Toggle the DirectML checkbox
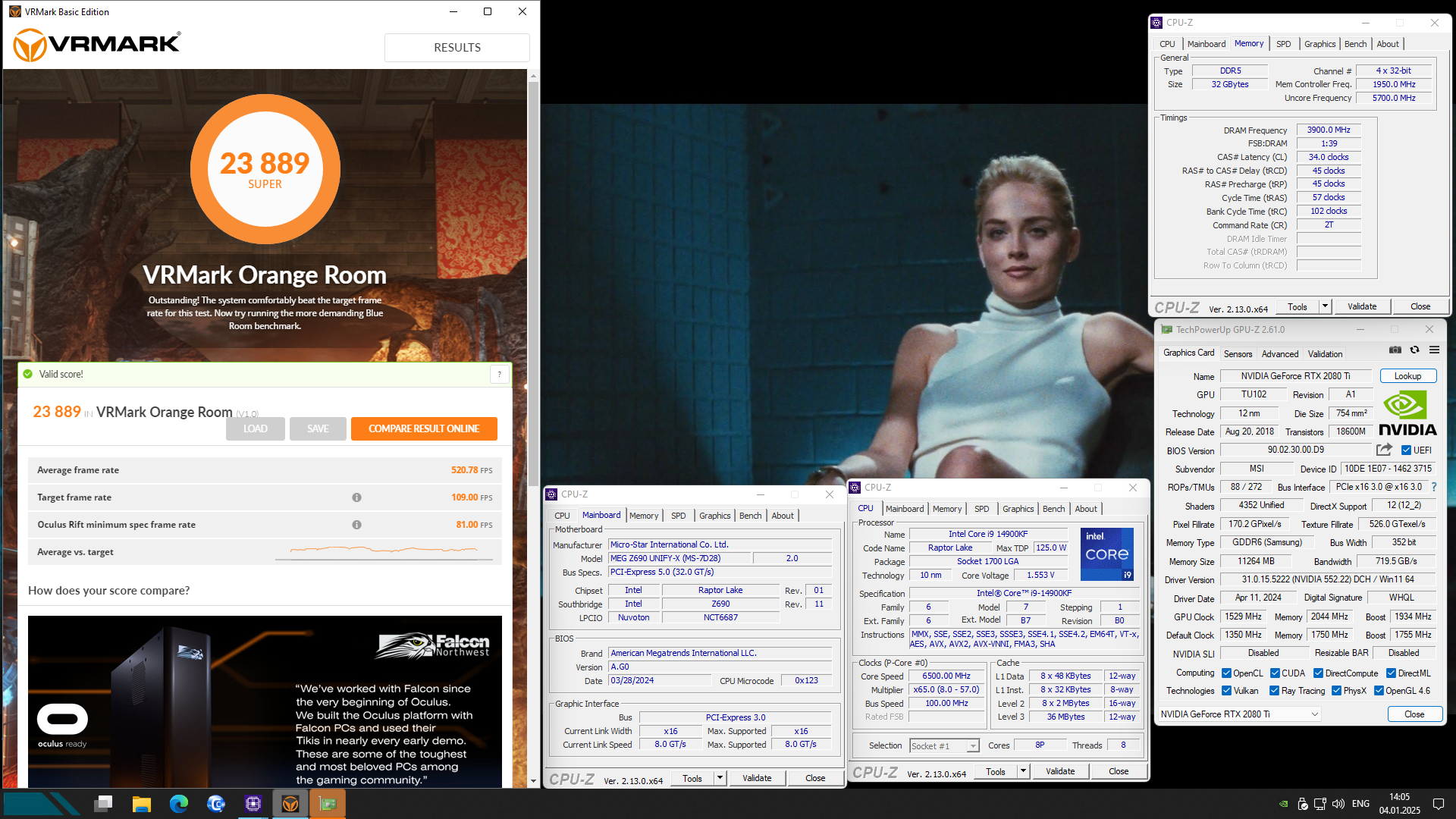The height and width of the screenshot is (819, 1456). click(1391, 673)
